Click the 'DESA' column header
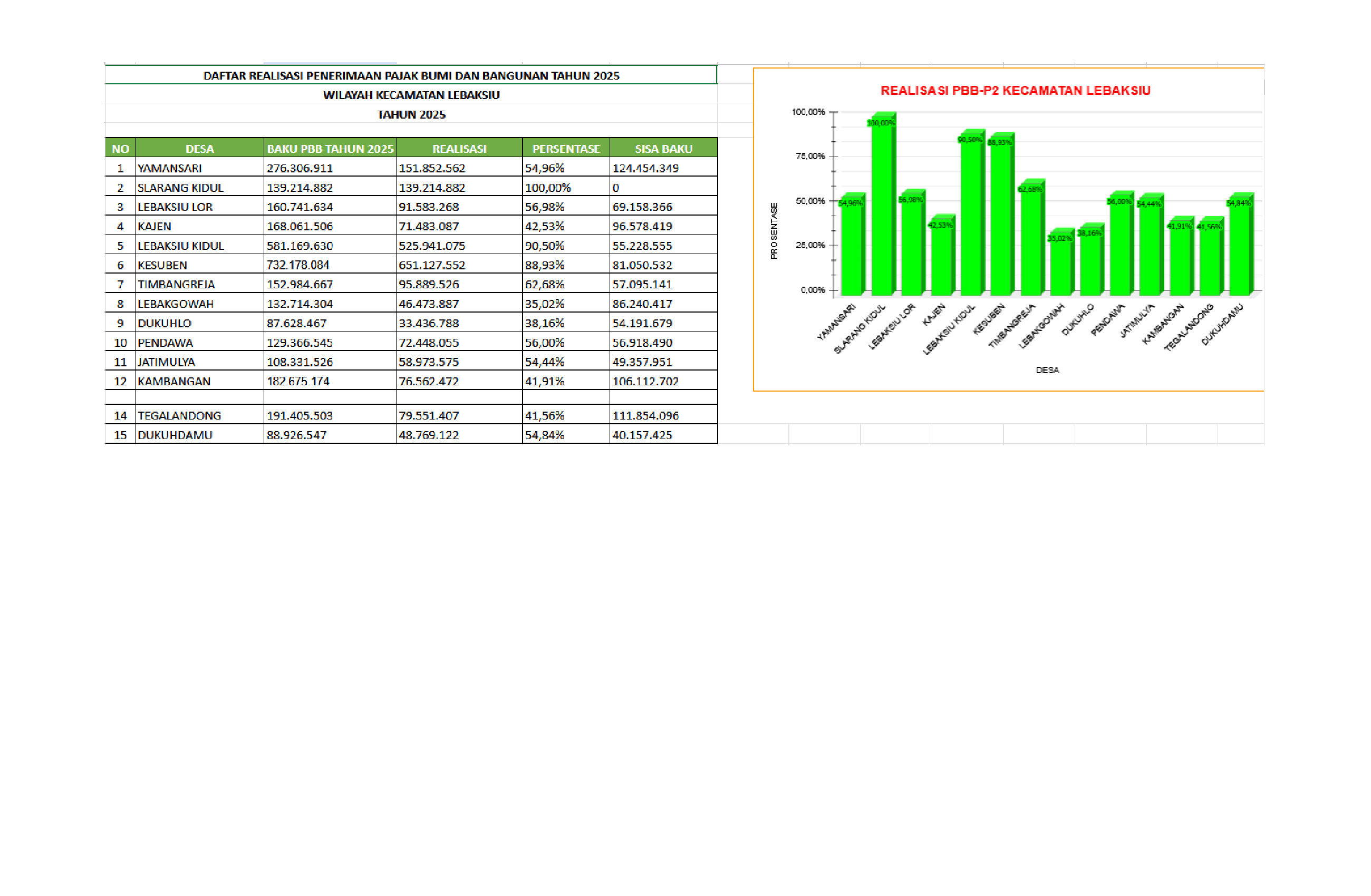Screen dimensions: 1371x896 [199, 148]
